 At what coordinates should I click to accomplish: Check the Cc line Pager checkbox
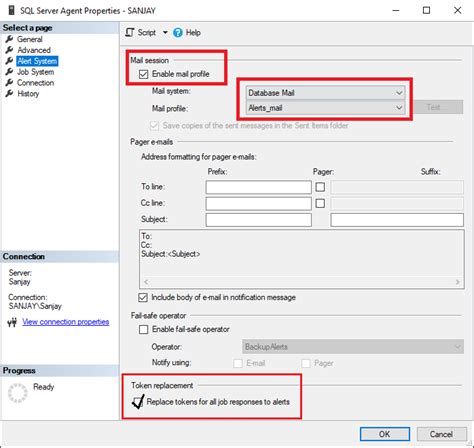[x=320, y=203]
